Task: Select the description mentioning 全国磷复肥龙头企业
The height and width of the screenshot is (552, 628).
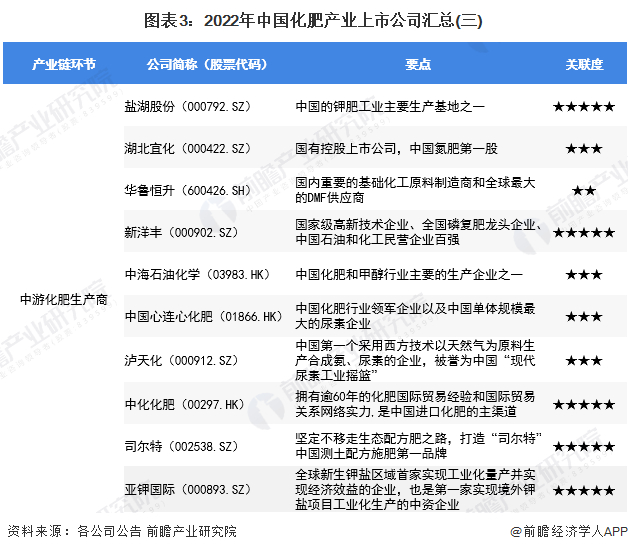Action: (419, 232)
